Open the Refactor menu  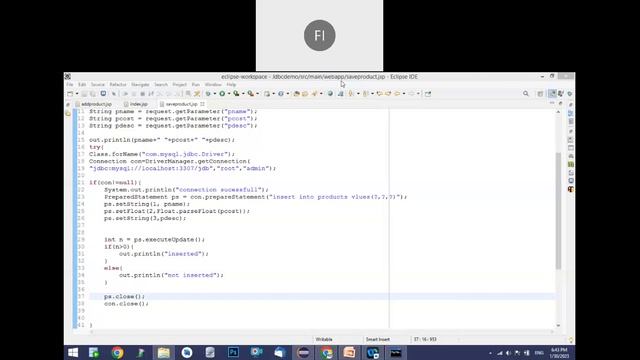(118, 84)
